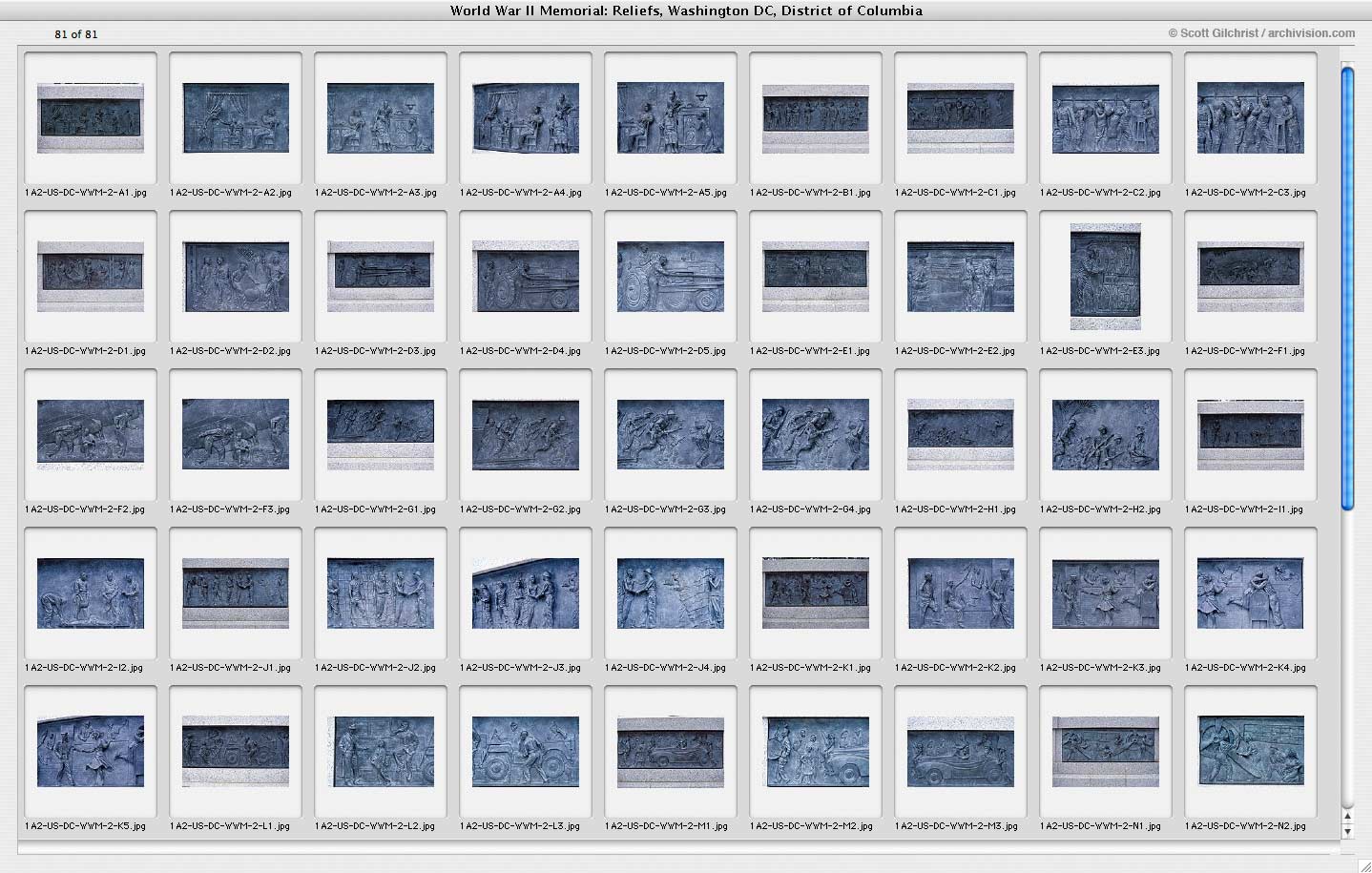Select thumbnail 1A2-US-DC-WWM-2-H2.jpg

1106,435
